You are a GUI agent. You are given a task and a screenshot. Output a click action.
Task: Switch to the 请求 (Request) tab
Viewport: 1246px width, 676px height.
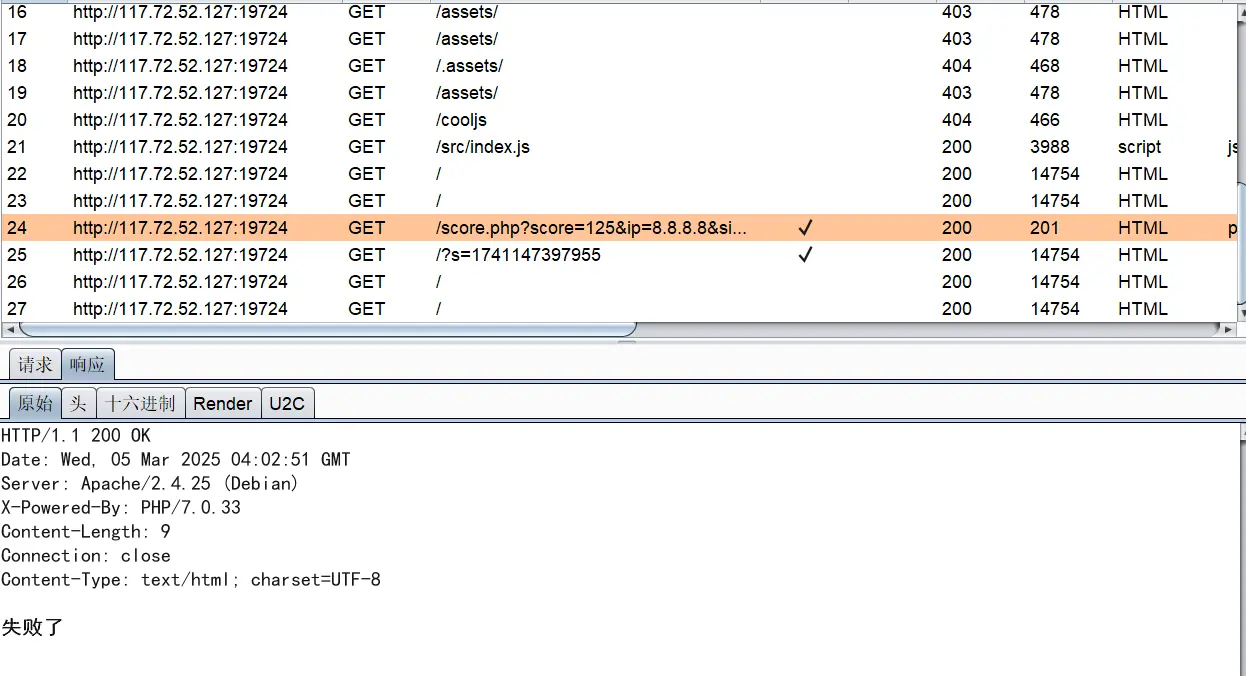(x=35, y=365)
